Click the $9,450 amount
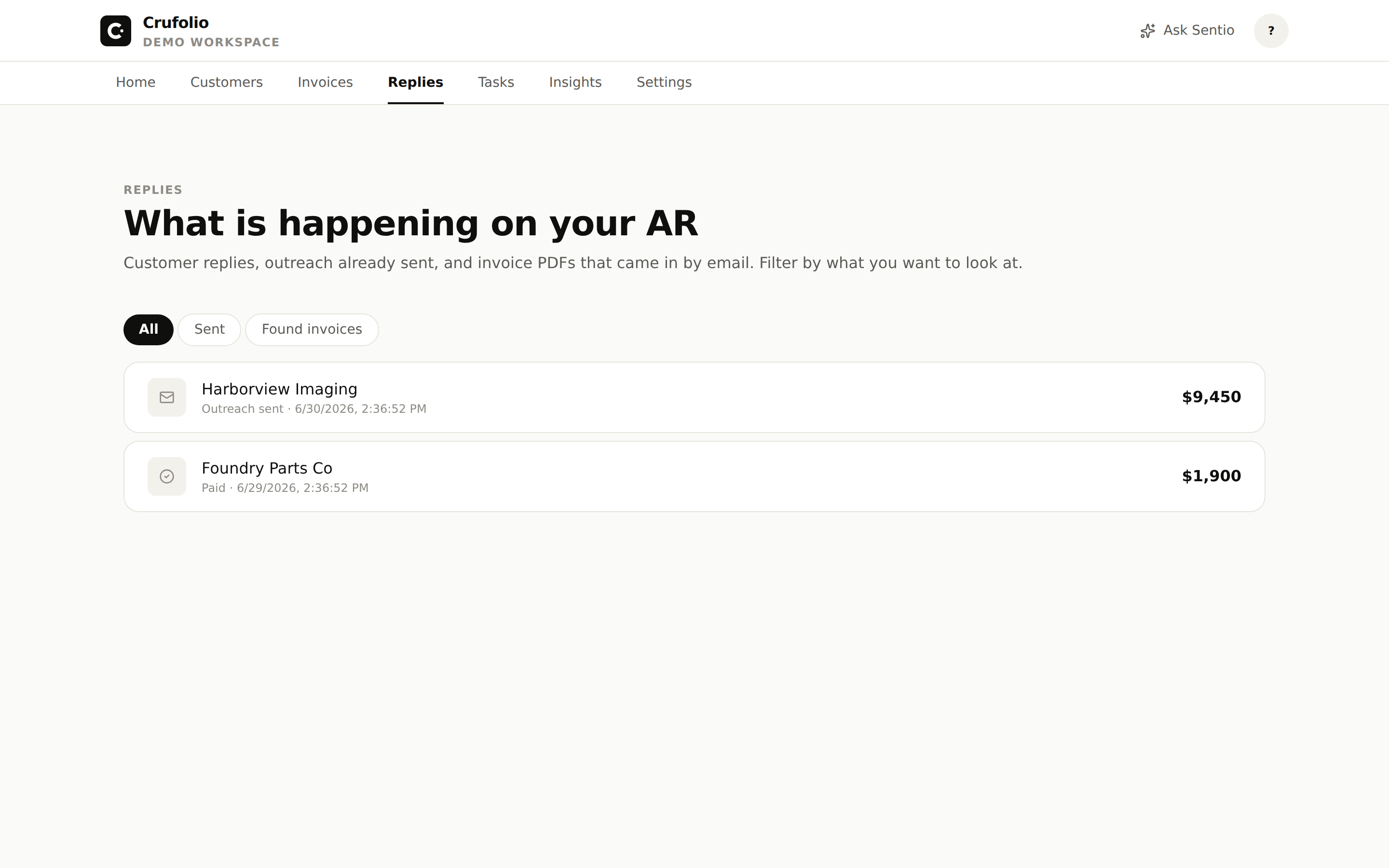The image size is (1389, 868). click(x=1211, y=397)
